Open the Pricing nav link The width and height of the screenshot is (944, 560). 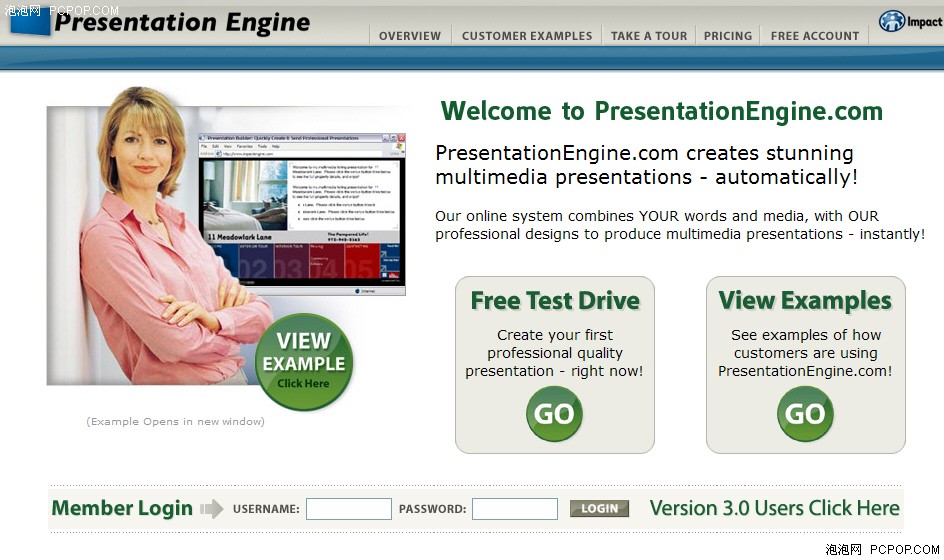coord(728,36)
